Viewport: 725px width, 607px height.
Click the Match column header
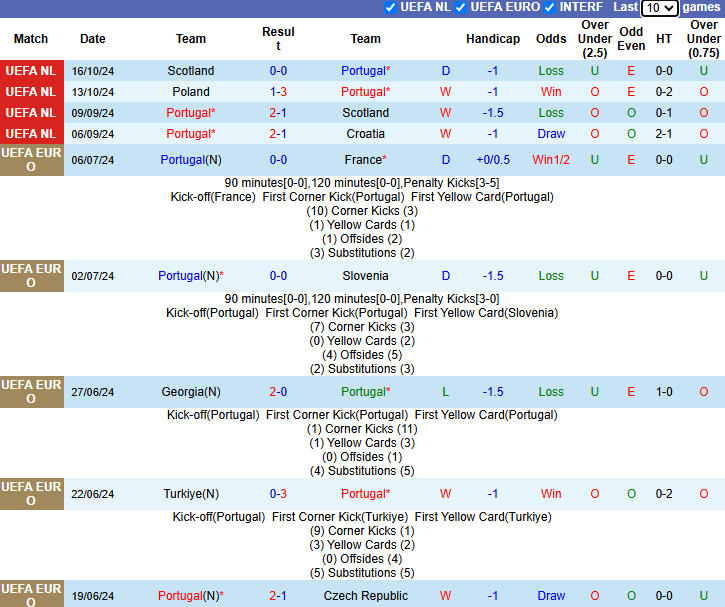coord(31,39)
